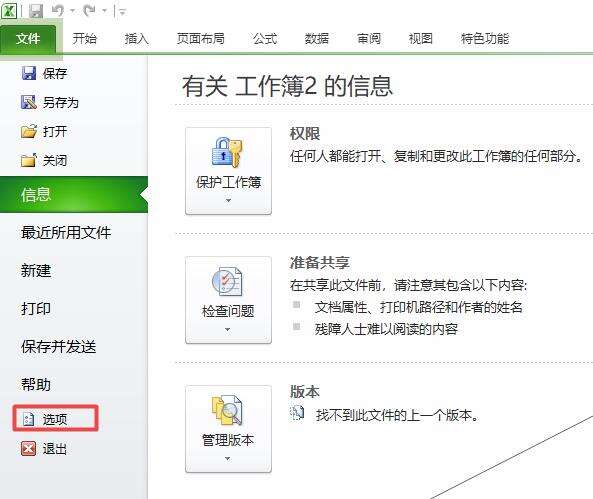Switch to the 特色功能 ribbon tab
The image size is (593, 499).
tap(485, 39)
